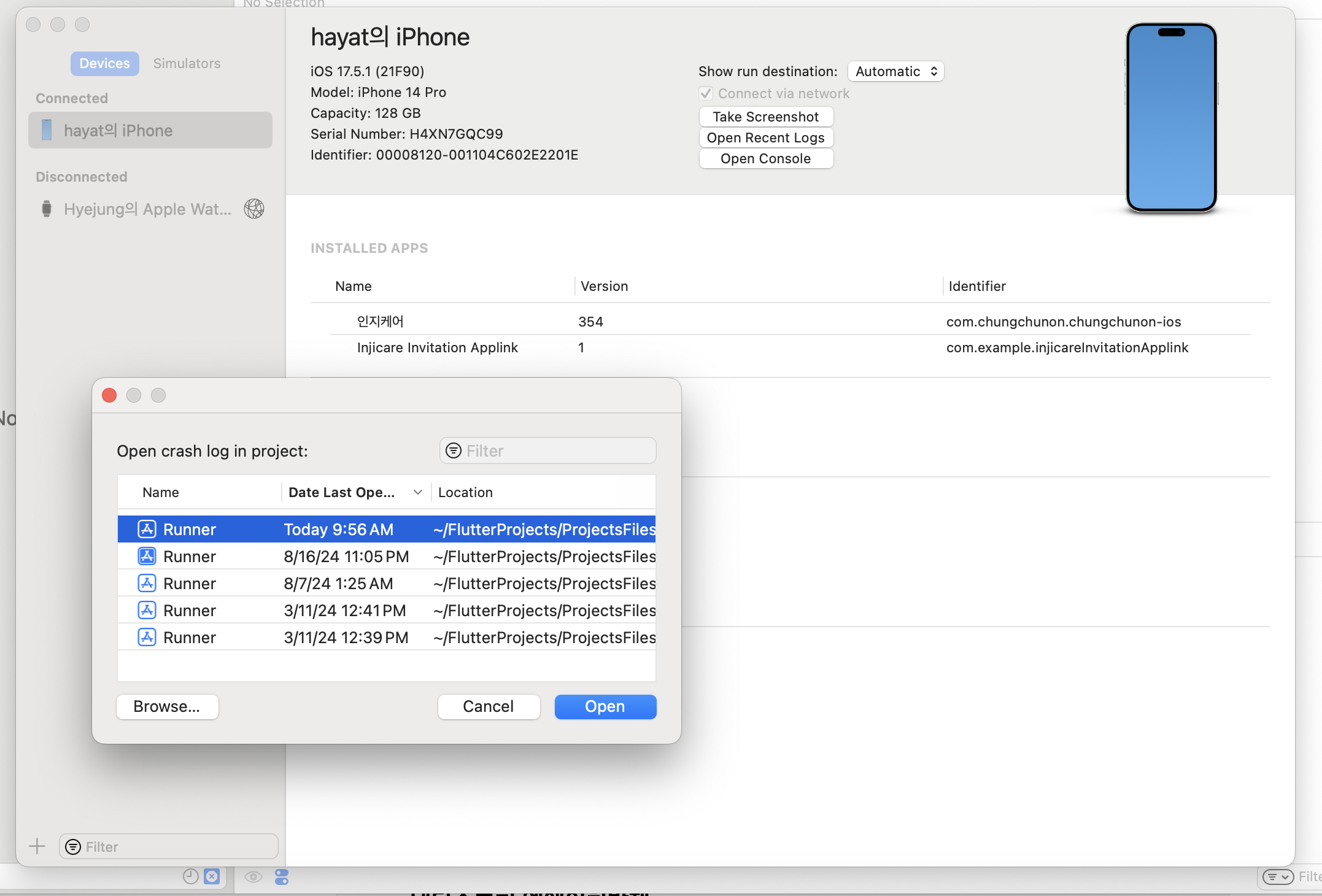Sort installed apps by Name column

[354, 286]
